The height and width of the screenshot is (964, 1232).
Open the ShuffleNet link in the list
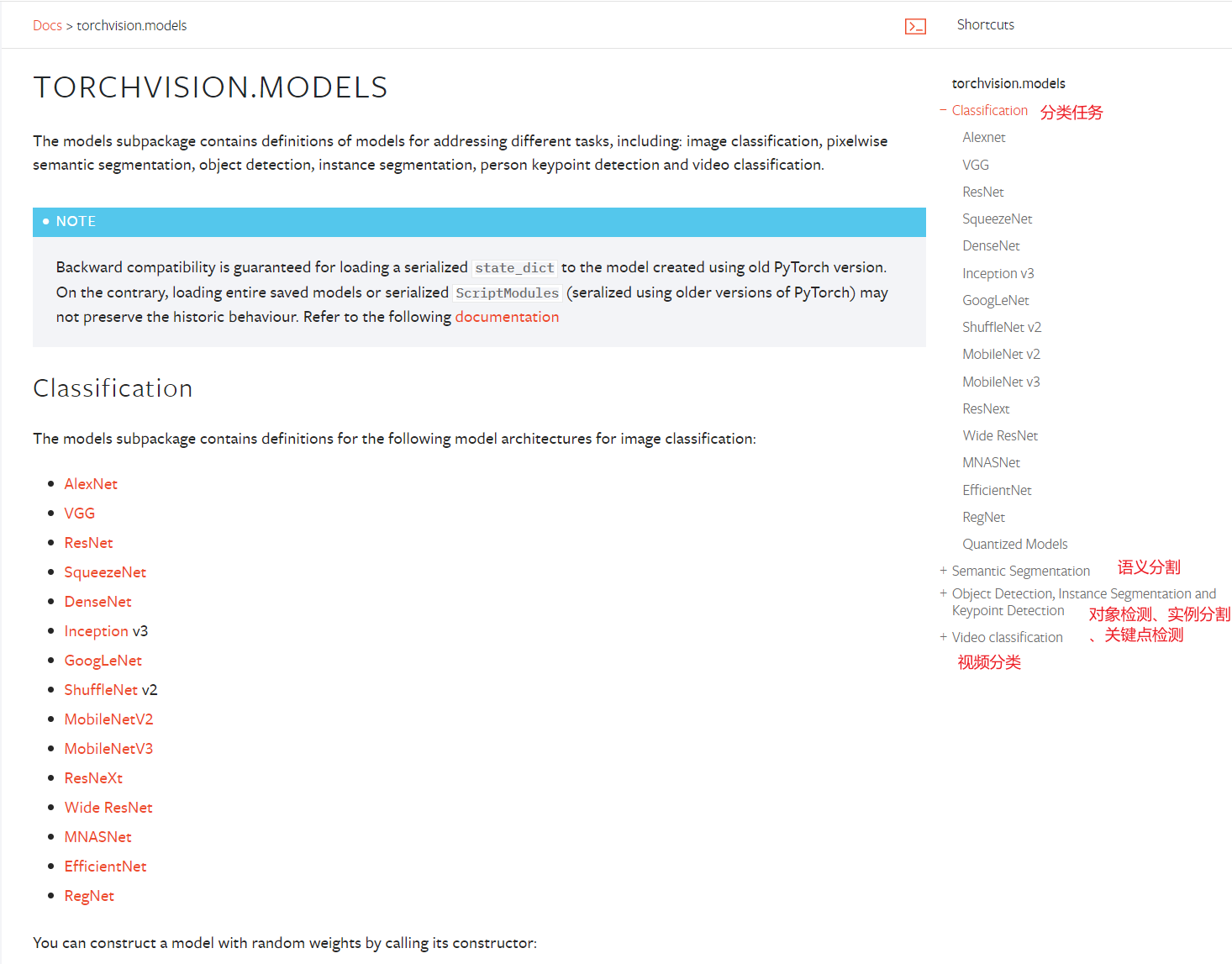[x=101, y=690]
